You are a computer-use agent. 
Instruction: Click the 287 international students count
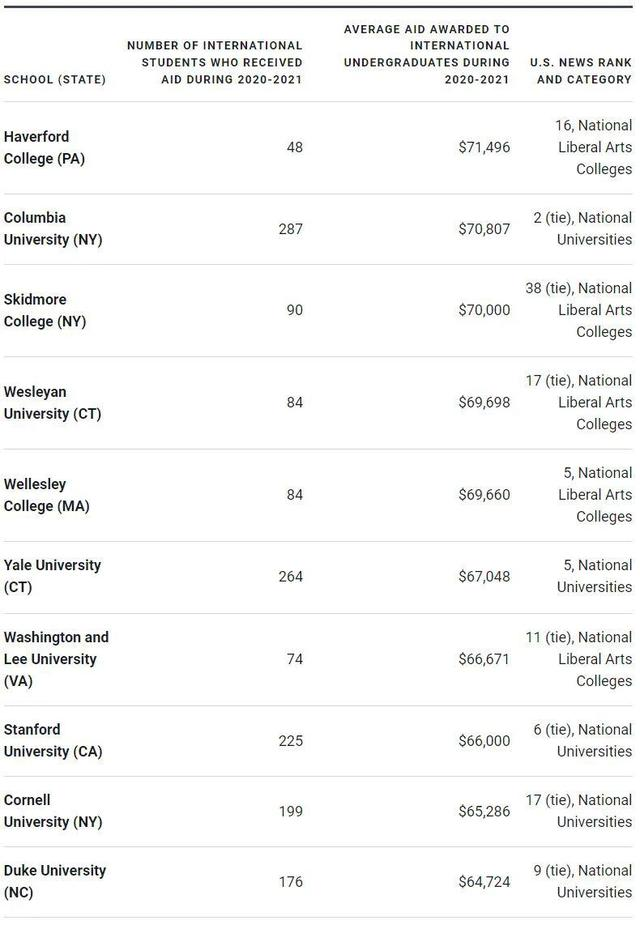click(290, 229)
